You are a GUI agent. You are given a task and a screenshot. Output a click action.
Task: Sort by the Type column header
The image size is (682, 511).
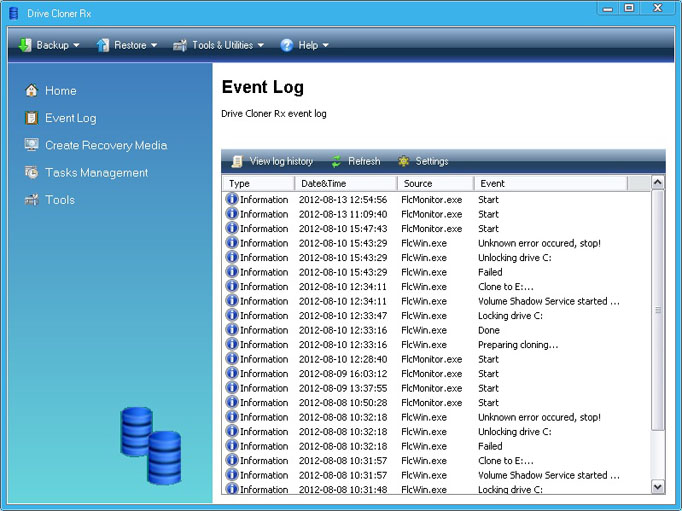tap(258, 184)
